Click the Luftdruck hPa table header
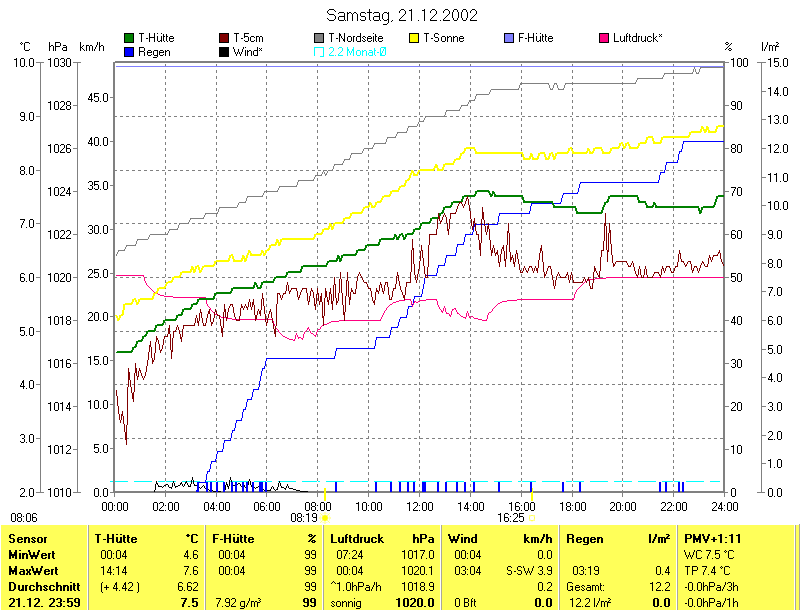Image resolution: width=800 pixels, height=610 pixels. 383,539
